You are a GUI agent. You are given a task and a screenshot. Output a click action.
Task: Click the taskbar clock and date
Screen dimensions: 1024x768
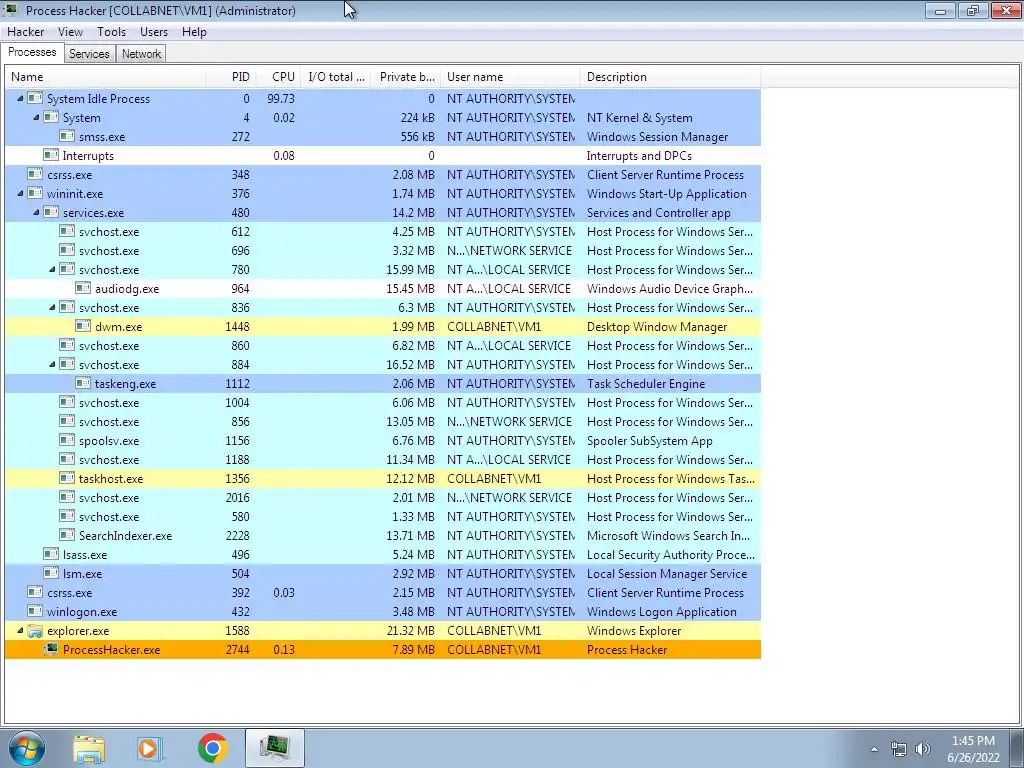[x=973, y=749]
